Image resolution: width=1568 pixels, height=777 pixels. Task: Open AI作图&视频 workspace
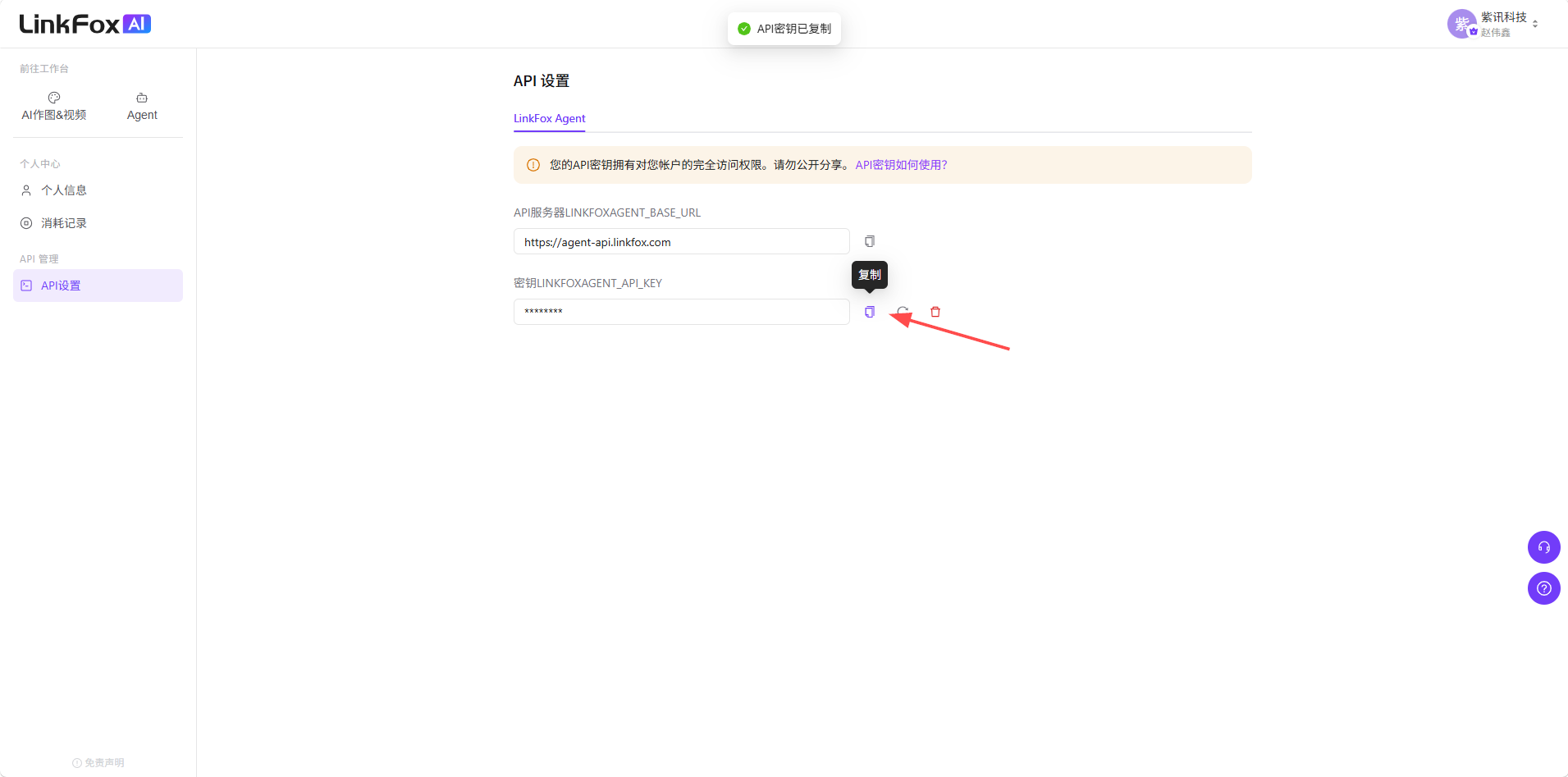coord(54,107)
